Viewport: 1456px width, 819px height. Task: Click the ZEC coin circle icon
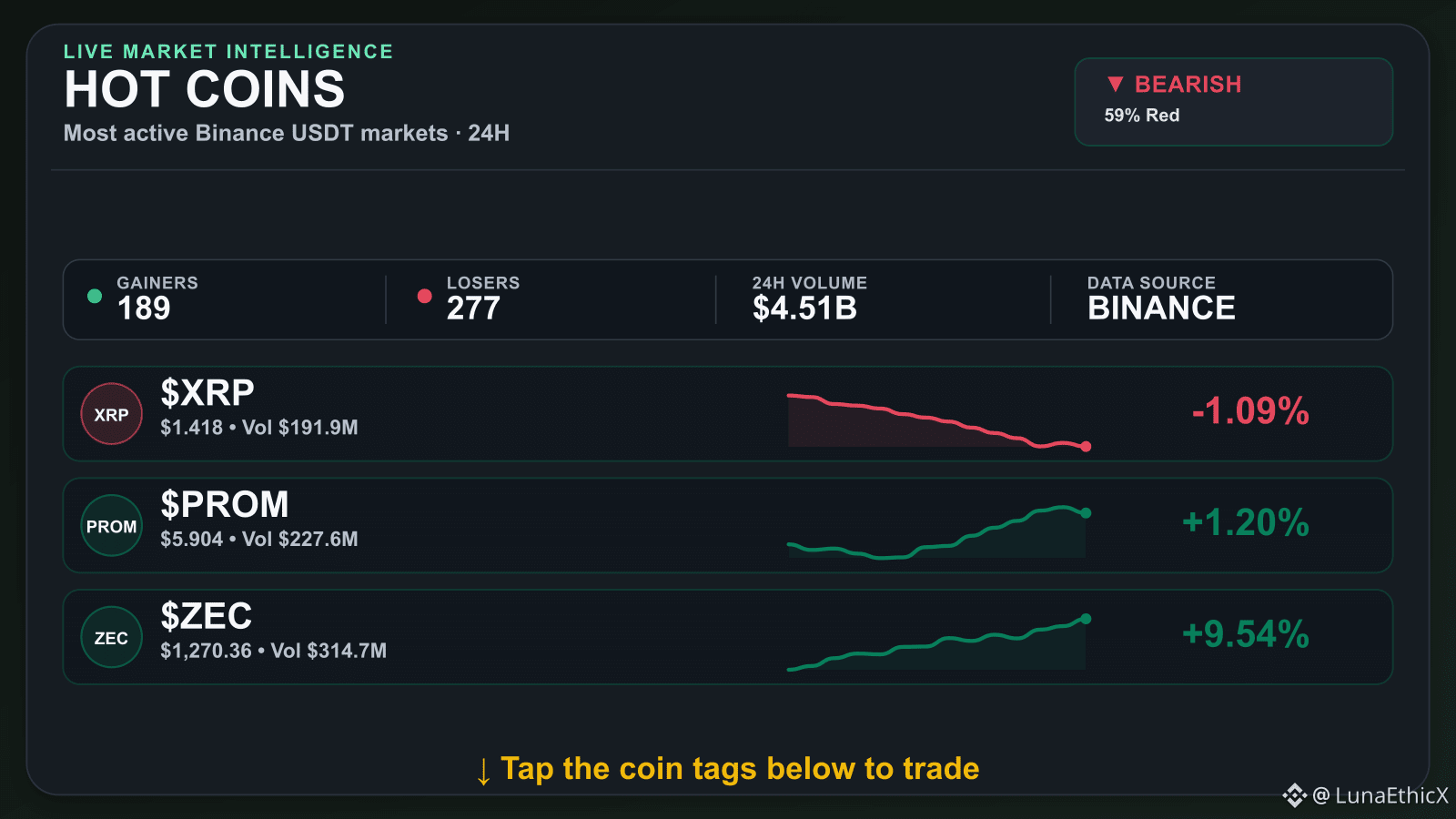pos(111,638)
